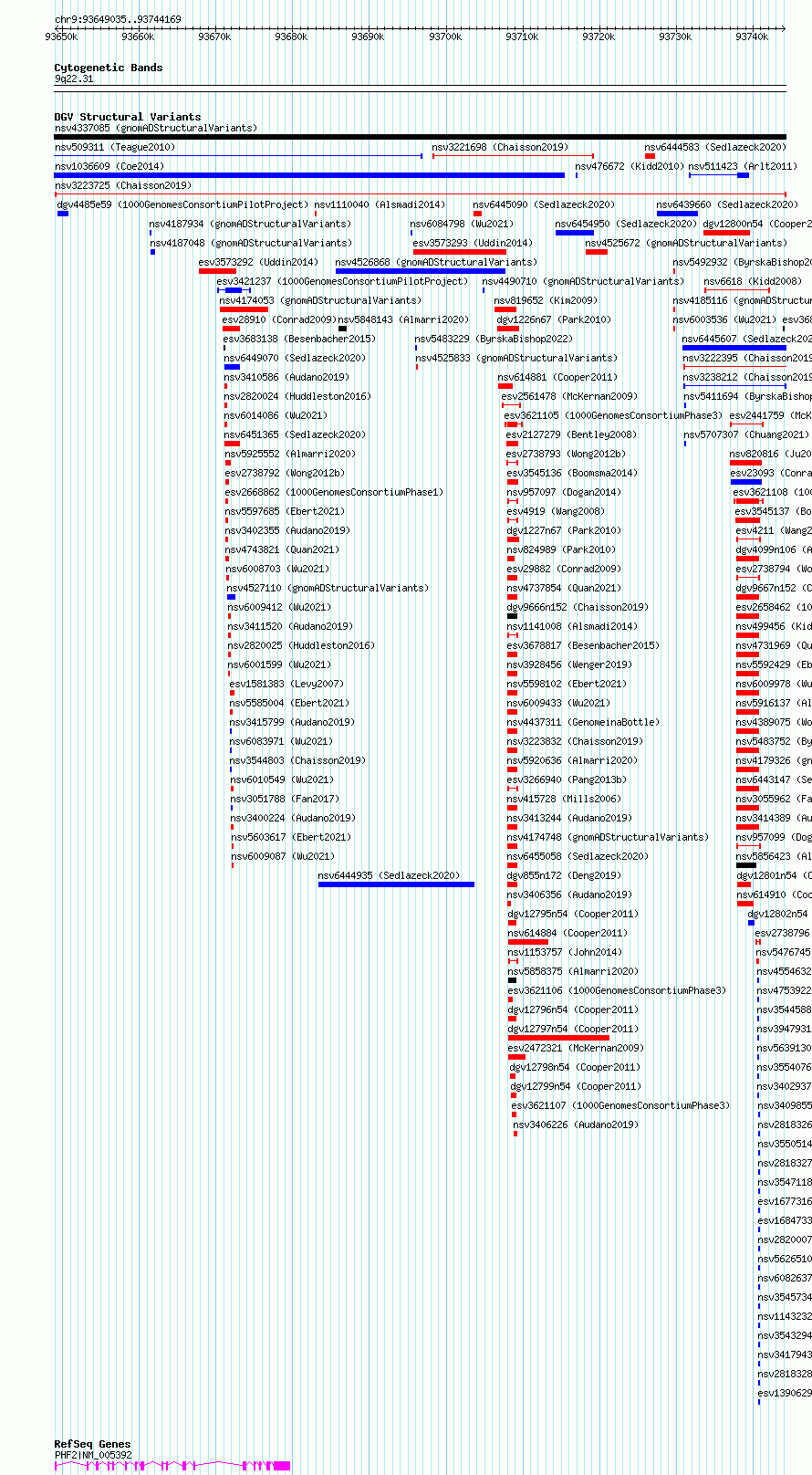
Task: Open variant nsv6454950 (Sedlazeck2020)
Action: tap(626, 224)
